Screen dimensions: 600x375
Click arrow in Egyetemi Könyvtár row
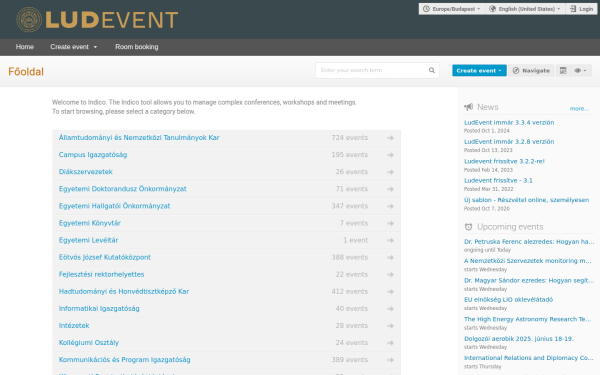(390, 223)
